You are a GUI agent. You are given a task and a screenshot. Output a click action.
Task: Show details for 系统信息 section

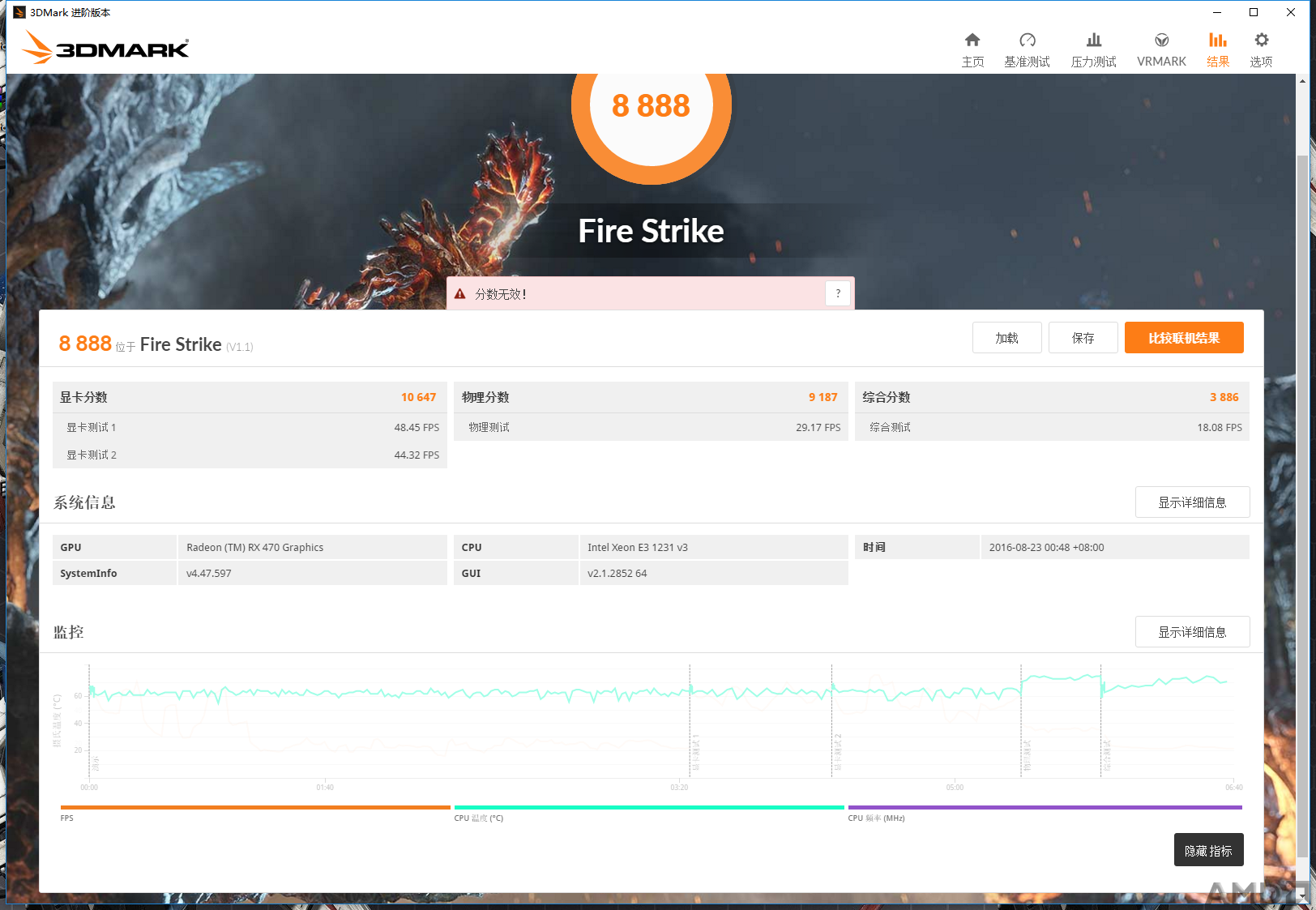pyautogui.click(x=1192, y=502)
